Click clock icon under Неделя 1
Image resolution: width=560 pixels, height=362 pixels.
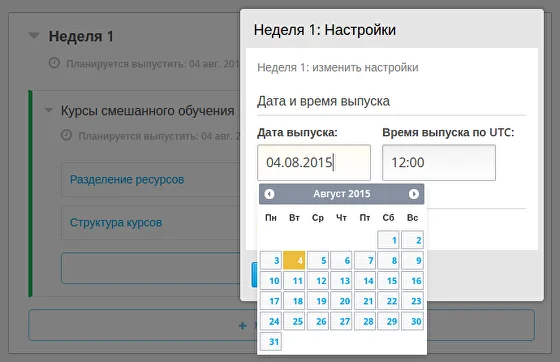tap(54, 63)
